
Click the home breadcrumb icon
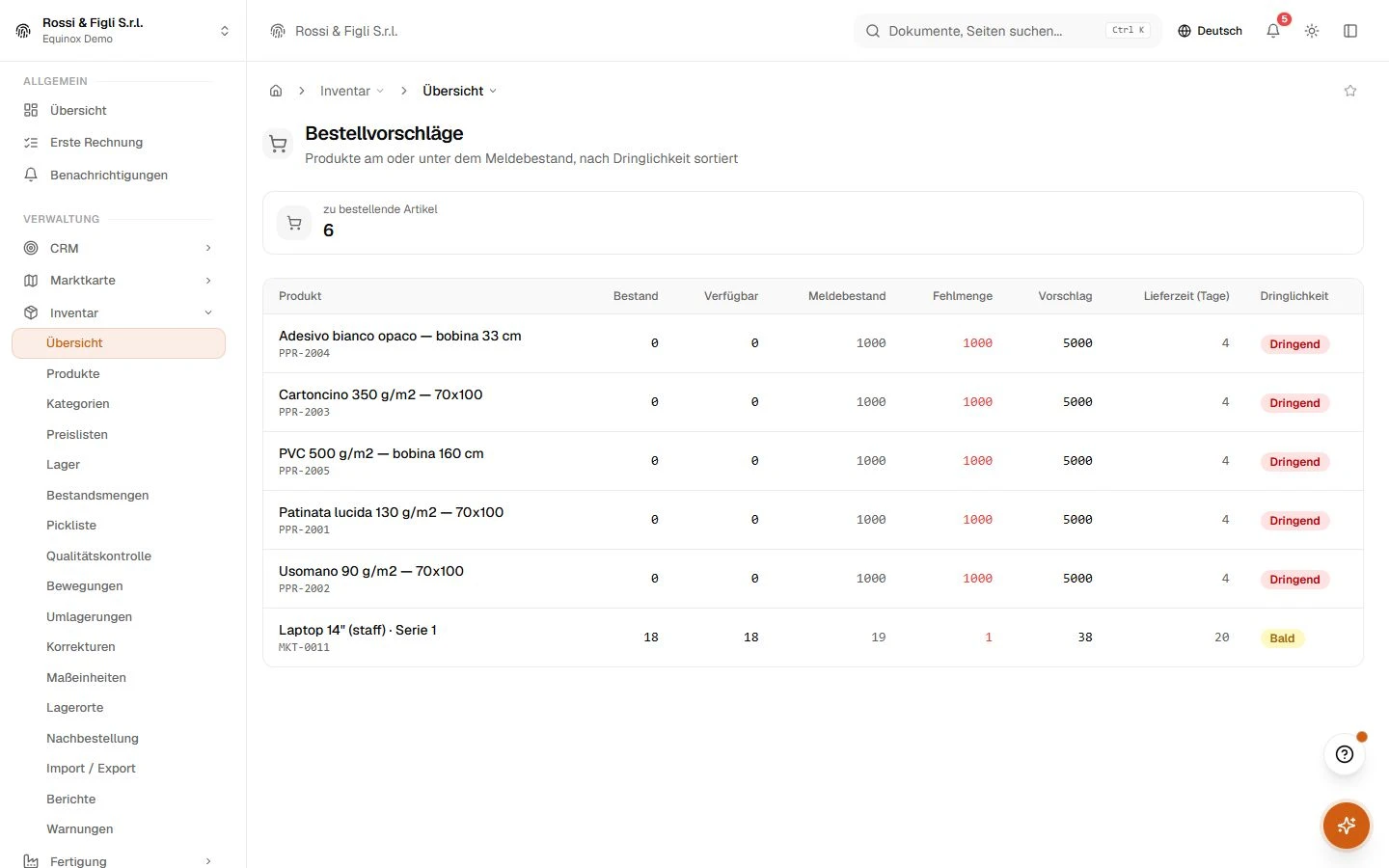[276, 91]
